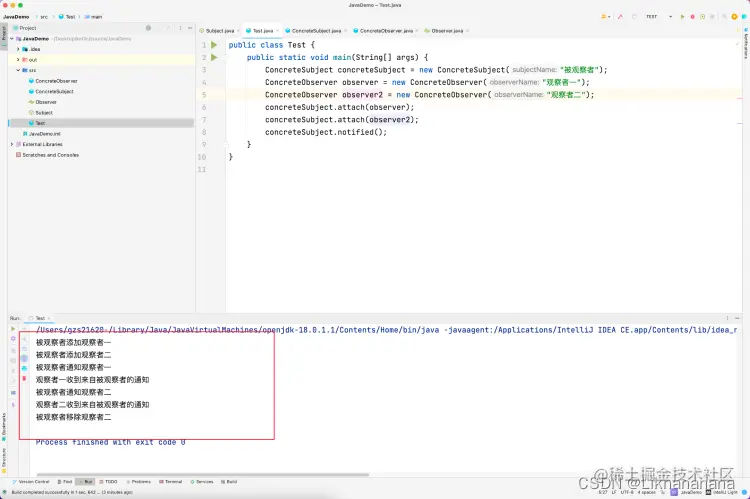Screen dimensions: 750x499
Task: Click the green Run button in top toolbar
Action: (x=682, y=17)
